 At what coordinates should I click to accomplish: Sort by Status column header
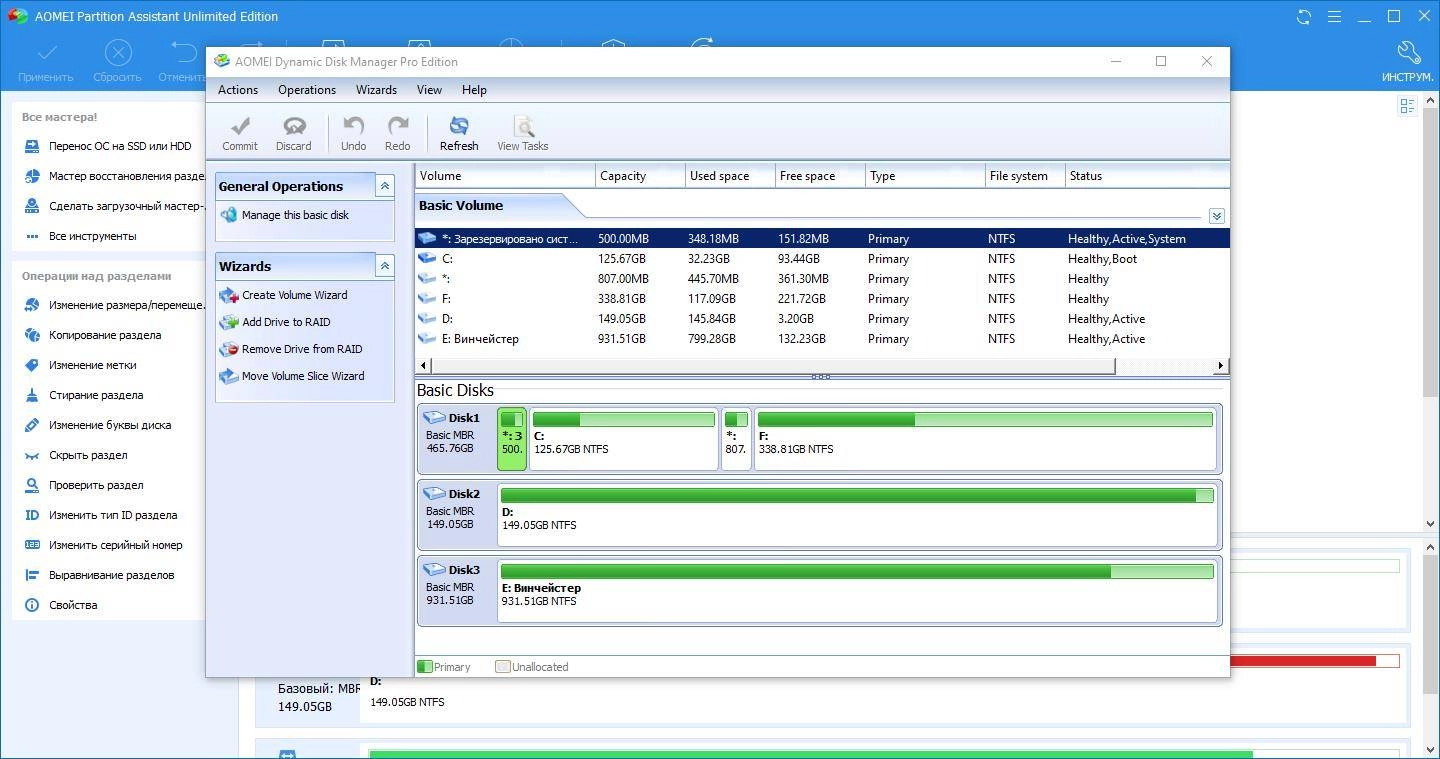coord(1147,176)
